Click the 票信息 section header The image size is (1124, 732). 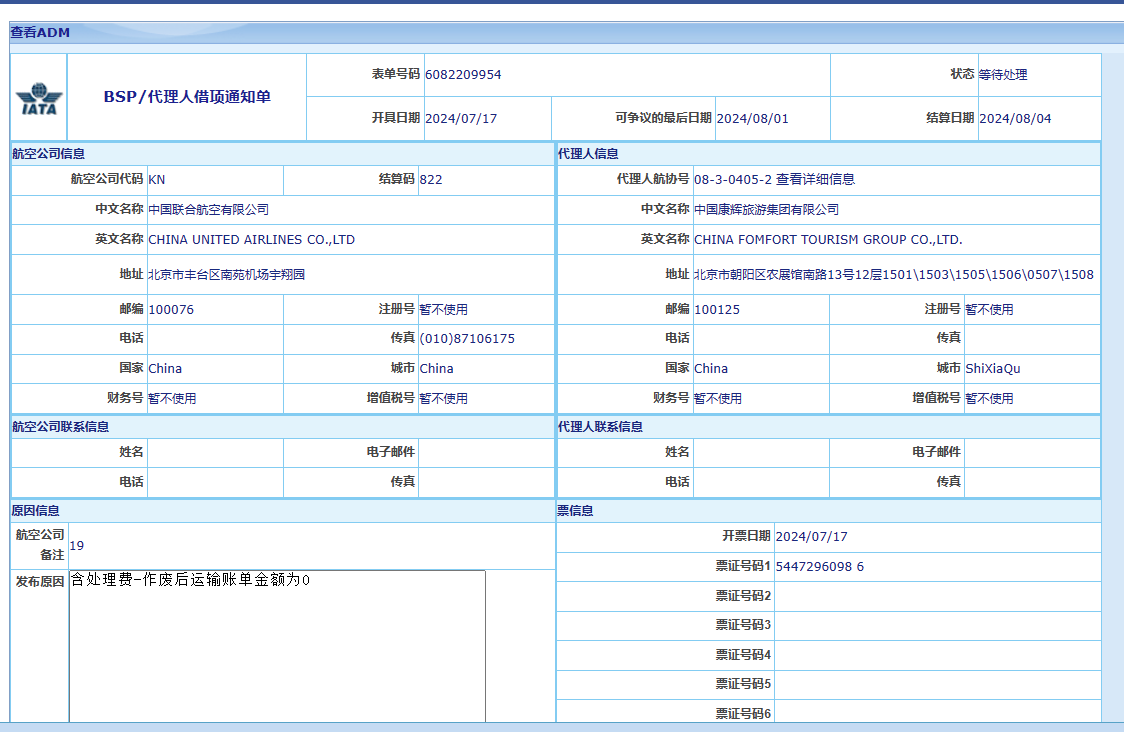click(575, 511)
